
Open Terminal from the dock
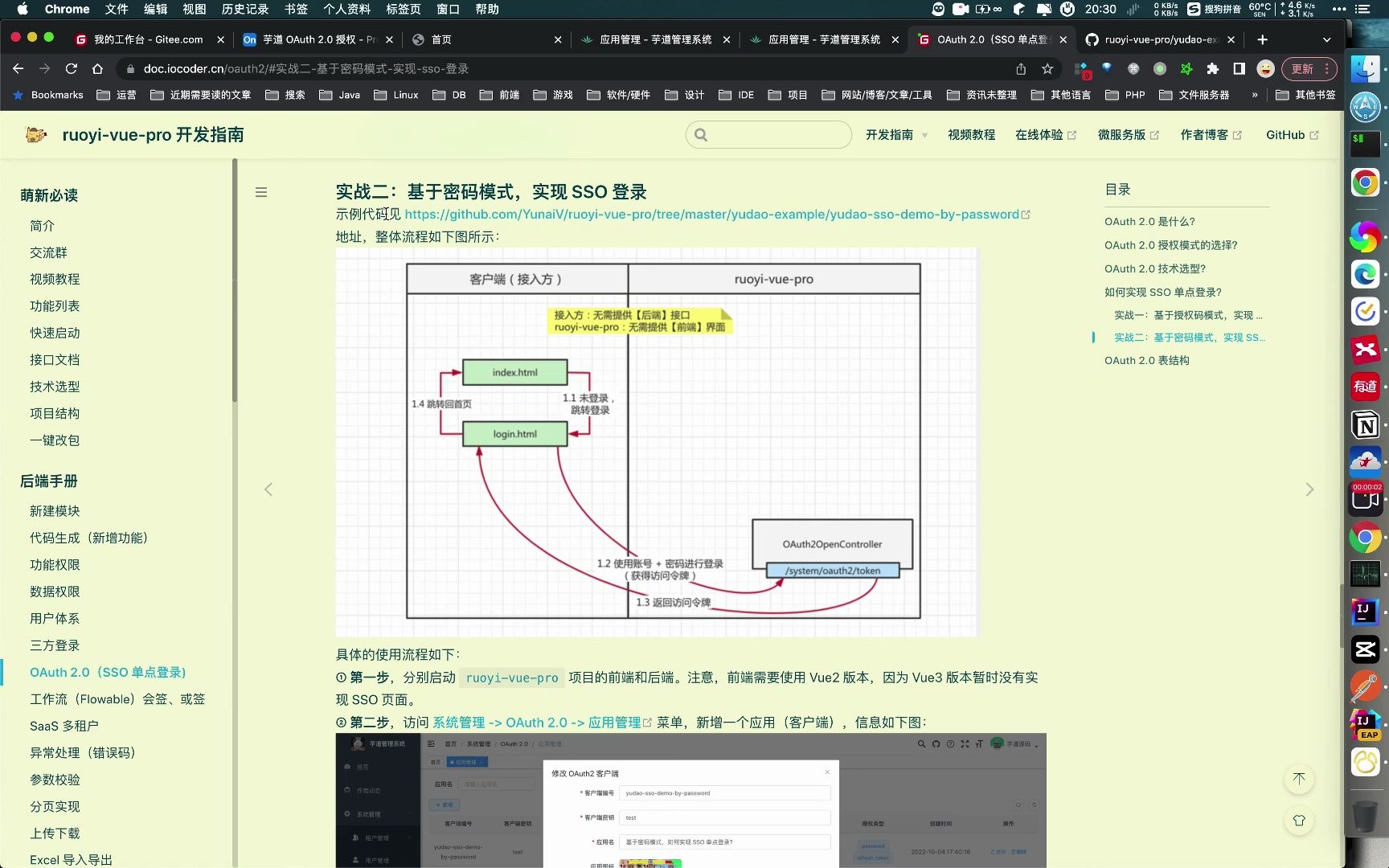pos(1365,145)
